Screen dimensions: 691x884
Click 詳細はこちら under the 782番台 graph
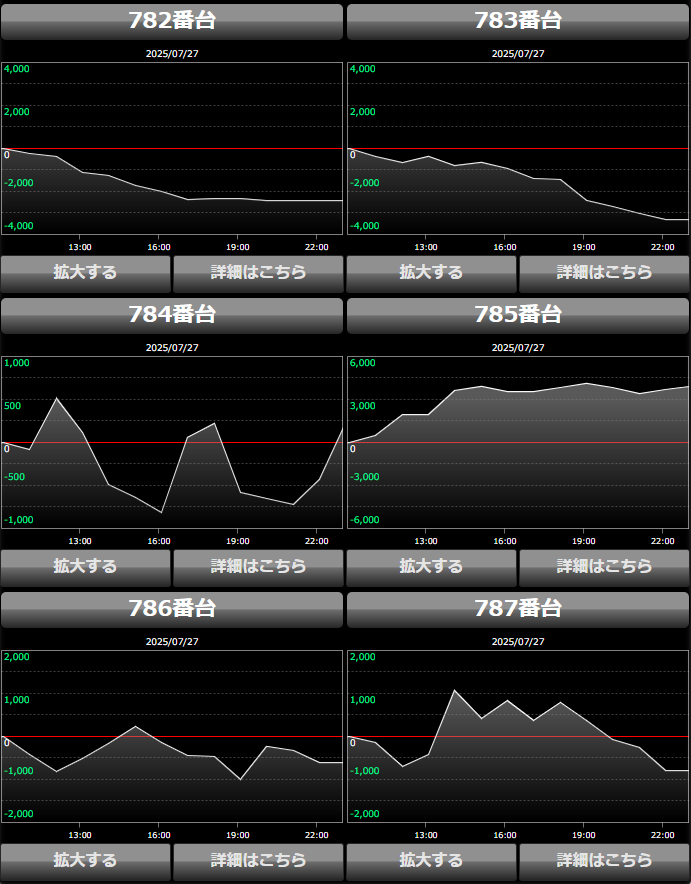pos(258,274)
